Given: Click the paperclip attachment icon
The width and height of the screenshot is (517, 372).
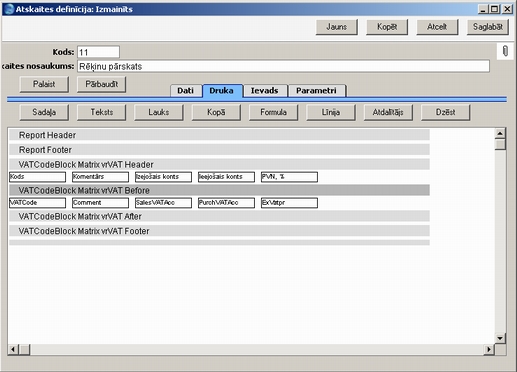Looking at the screenshot, I should tap(505, 51).
